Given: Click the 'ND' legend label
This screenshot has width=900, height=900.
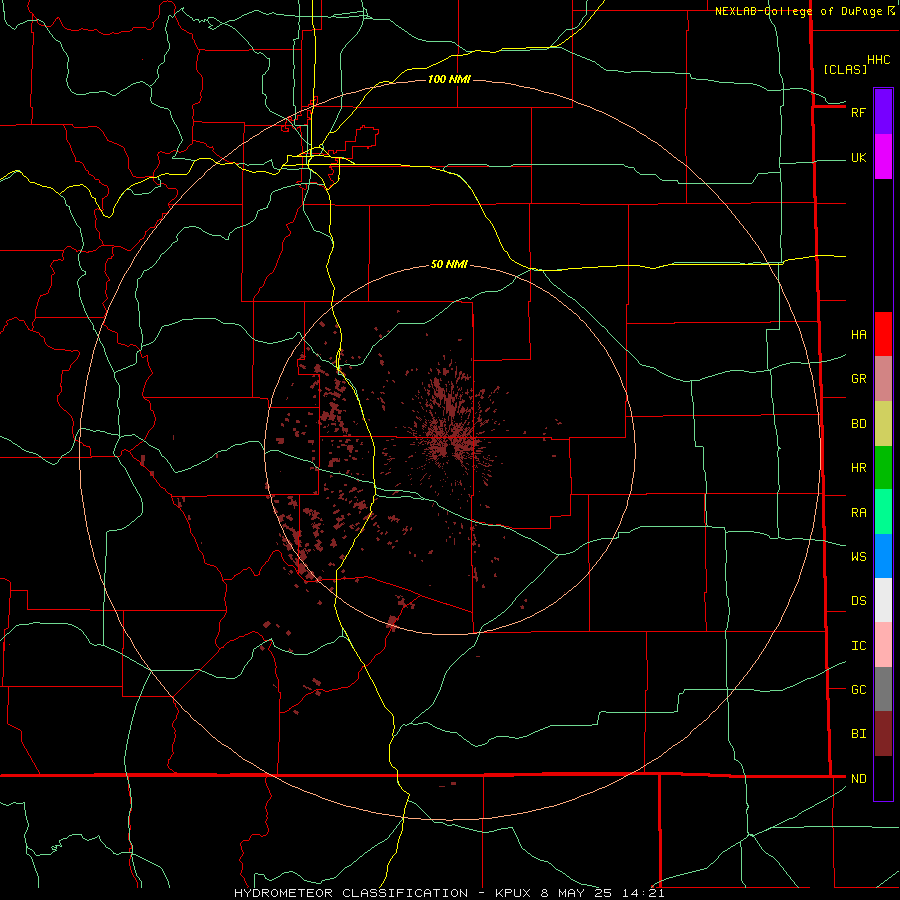Looking at the screenshot, I should (859, 779).
